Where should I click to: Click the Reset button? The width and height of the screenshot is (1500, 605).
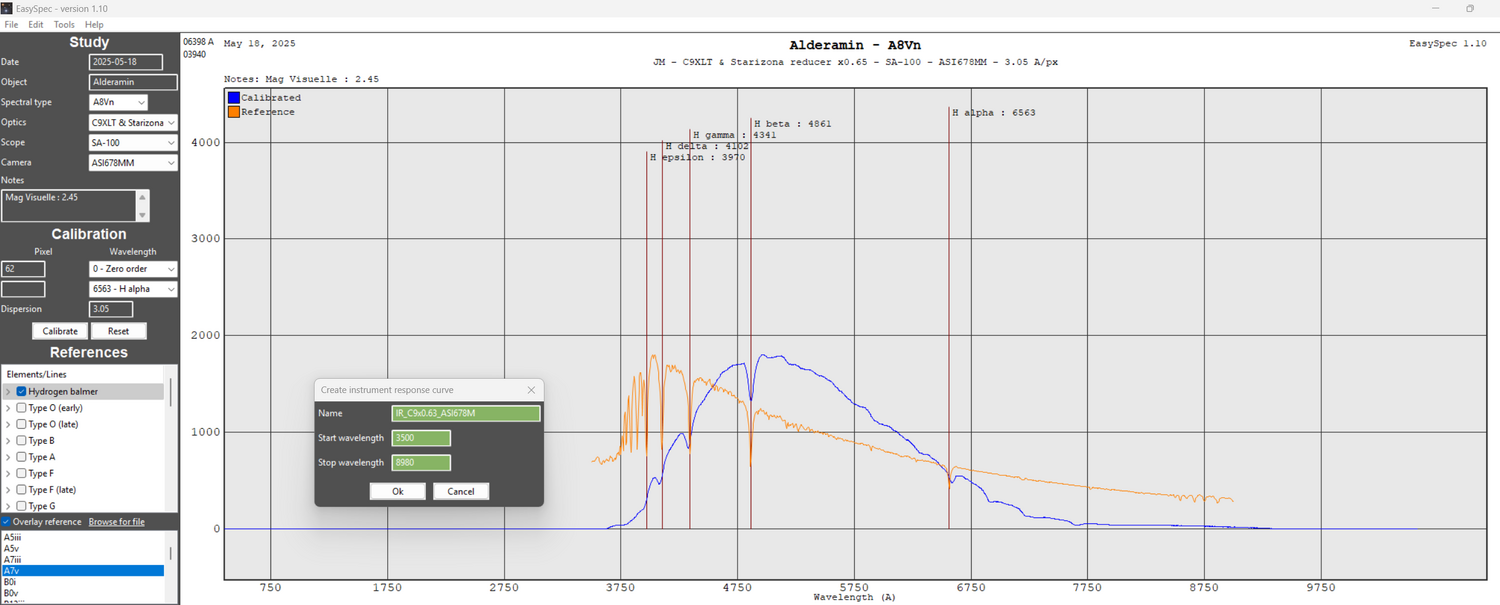(x=118, y=331)
